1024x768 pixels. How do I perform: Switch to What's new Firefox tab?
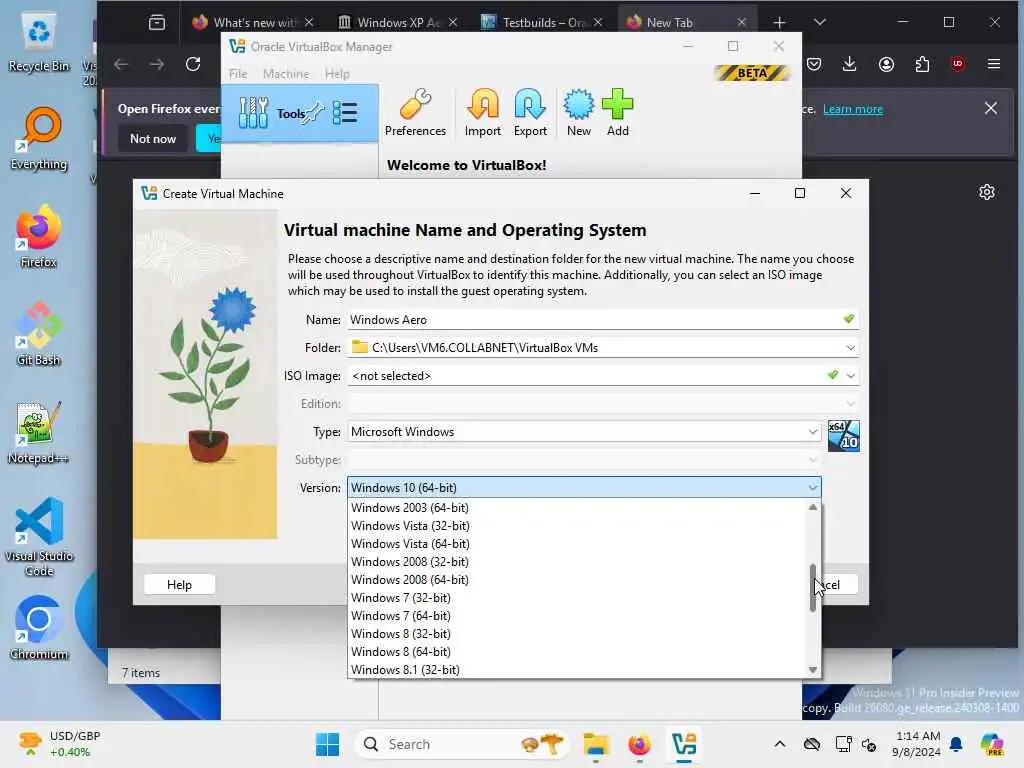click(x=253, y=22)
